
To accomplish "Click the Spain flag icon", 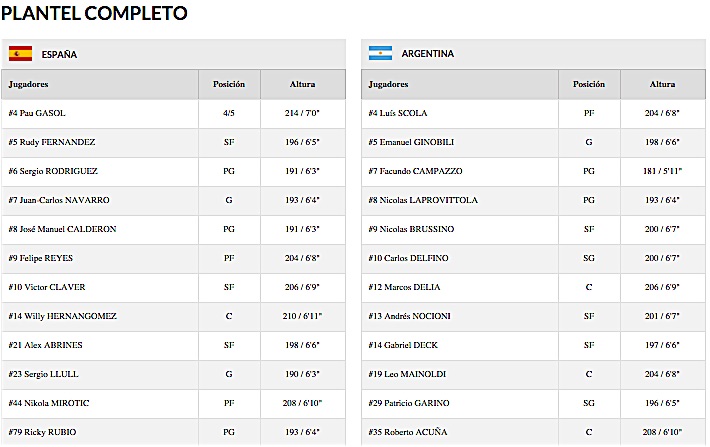I will 21,54.
